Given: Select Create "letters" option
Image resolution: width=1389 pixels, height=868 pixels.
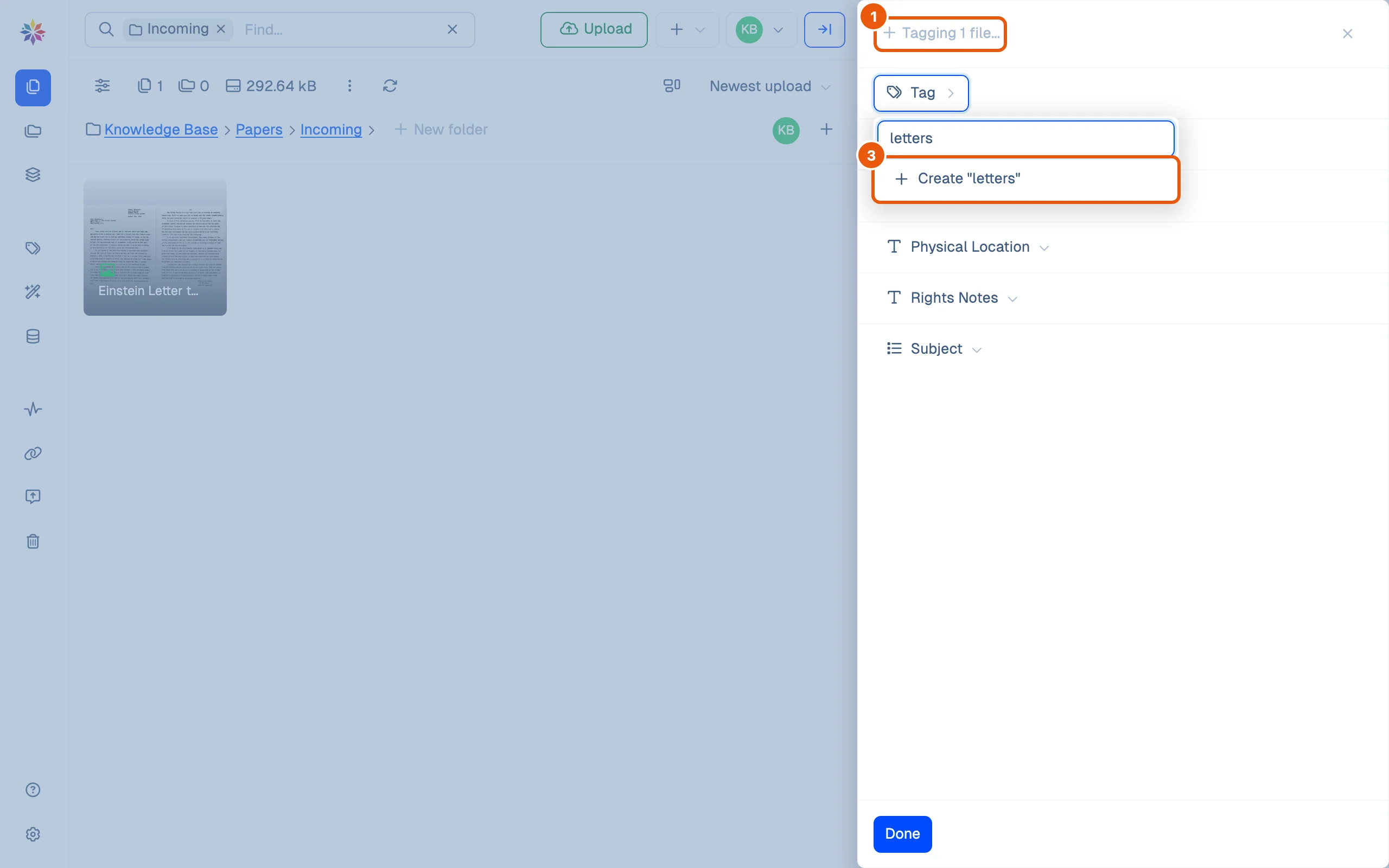Looking at the screenshot, I should click(x=1025, y=179).
